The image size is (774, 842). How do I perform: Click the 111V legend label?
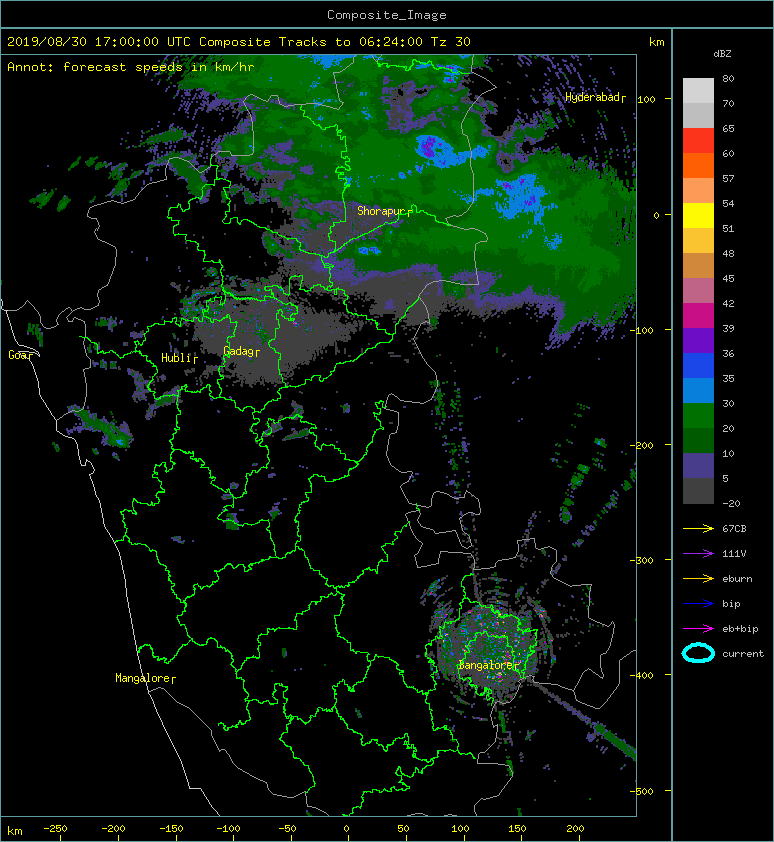point(734,554)
